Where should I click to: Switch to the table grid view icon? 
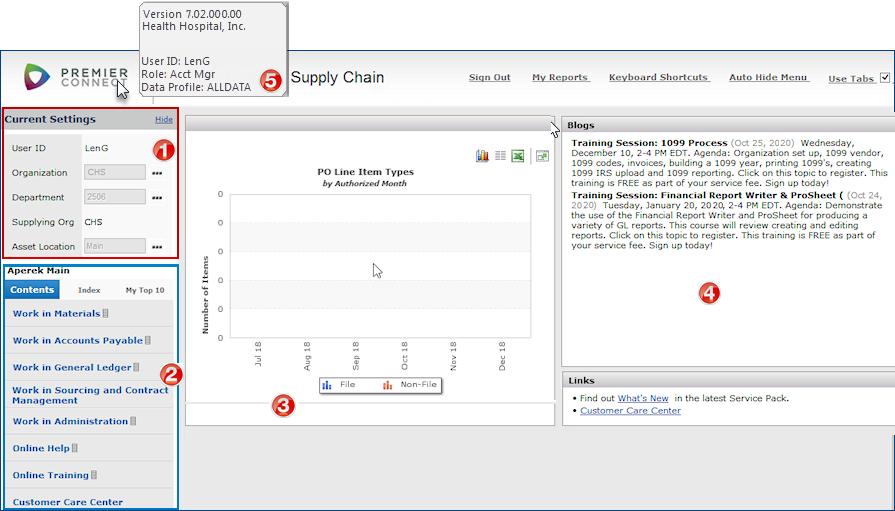(x=500, y=156)
